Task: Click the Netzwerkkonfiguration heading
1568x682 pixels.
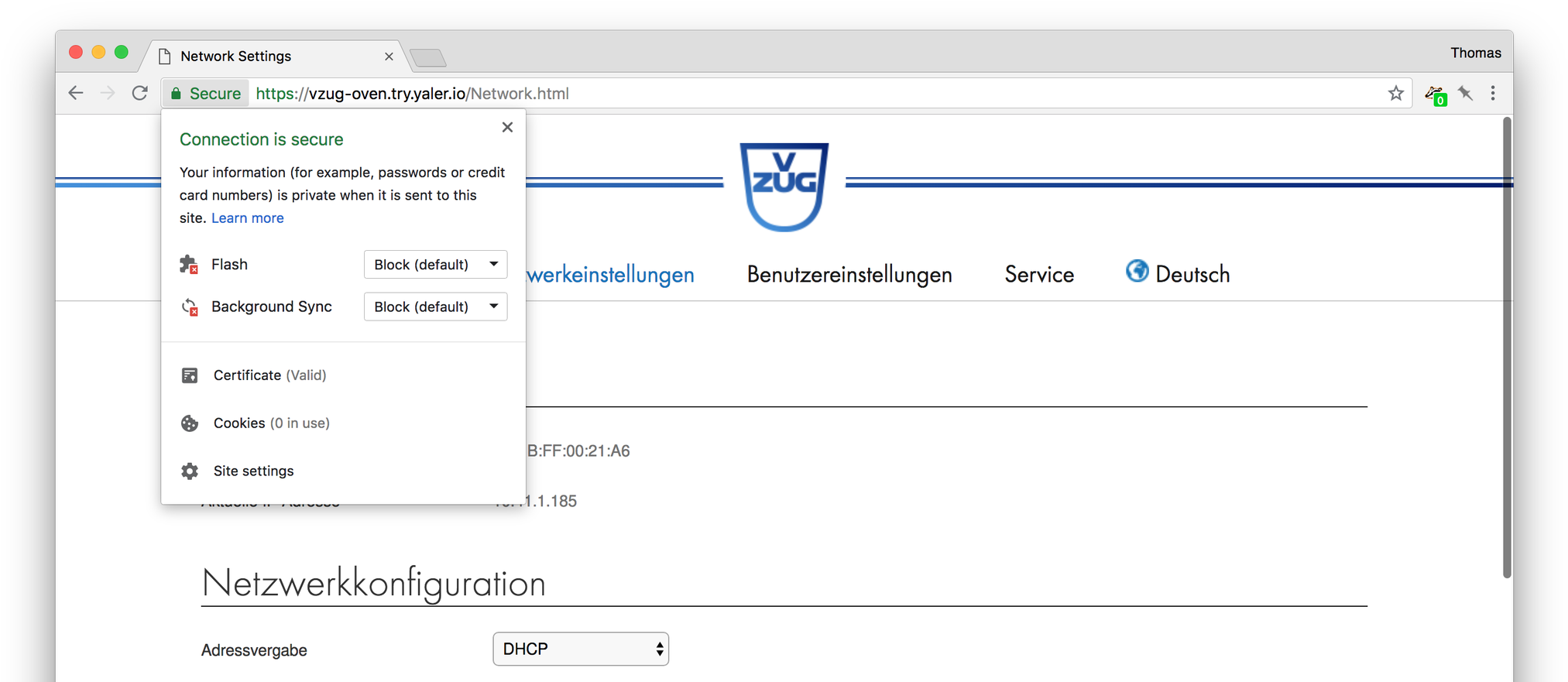Action: click(x=373, y=584)
